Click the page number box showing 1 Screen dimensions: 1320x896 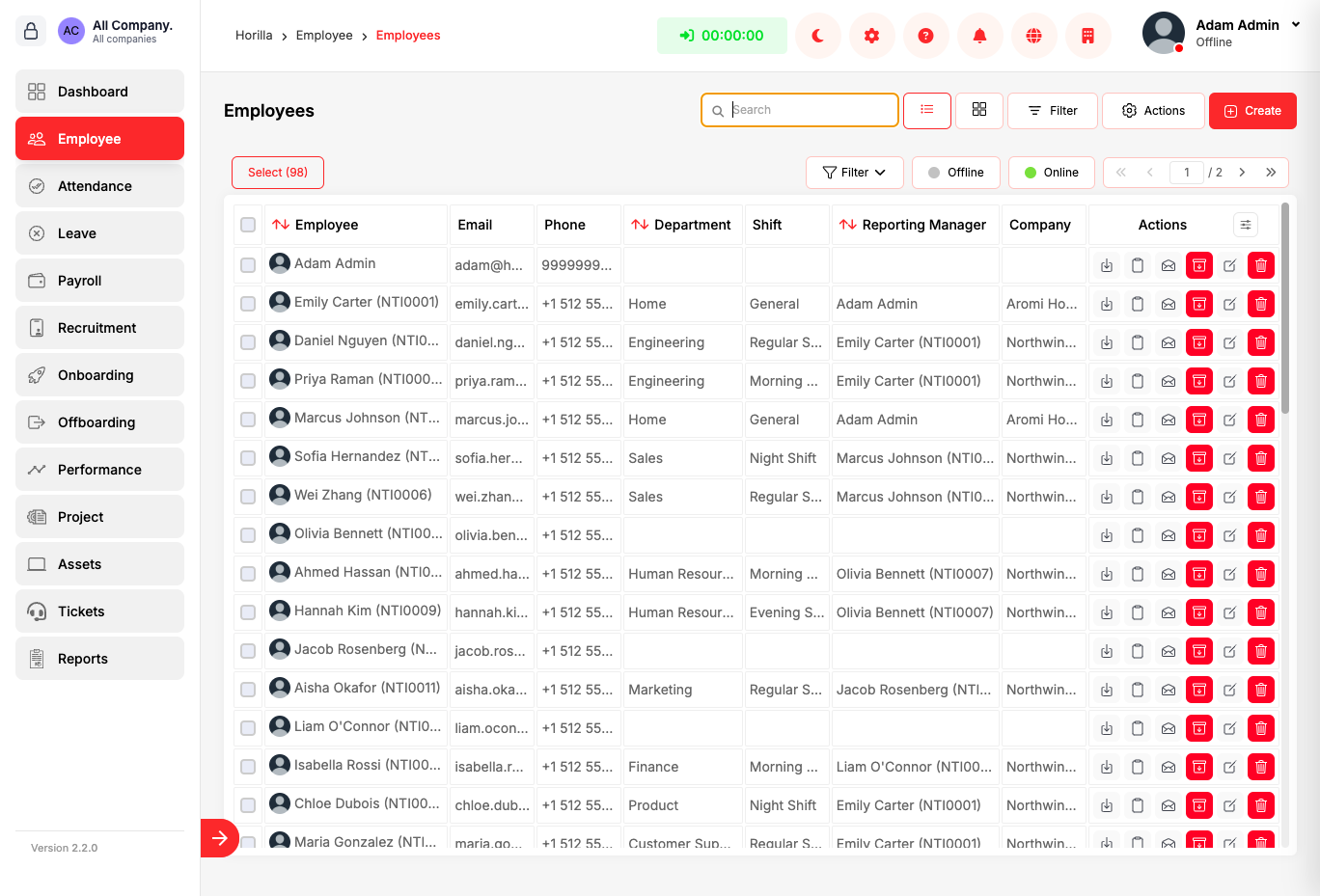(x=1187, y=173)
